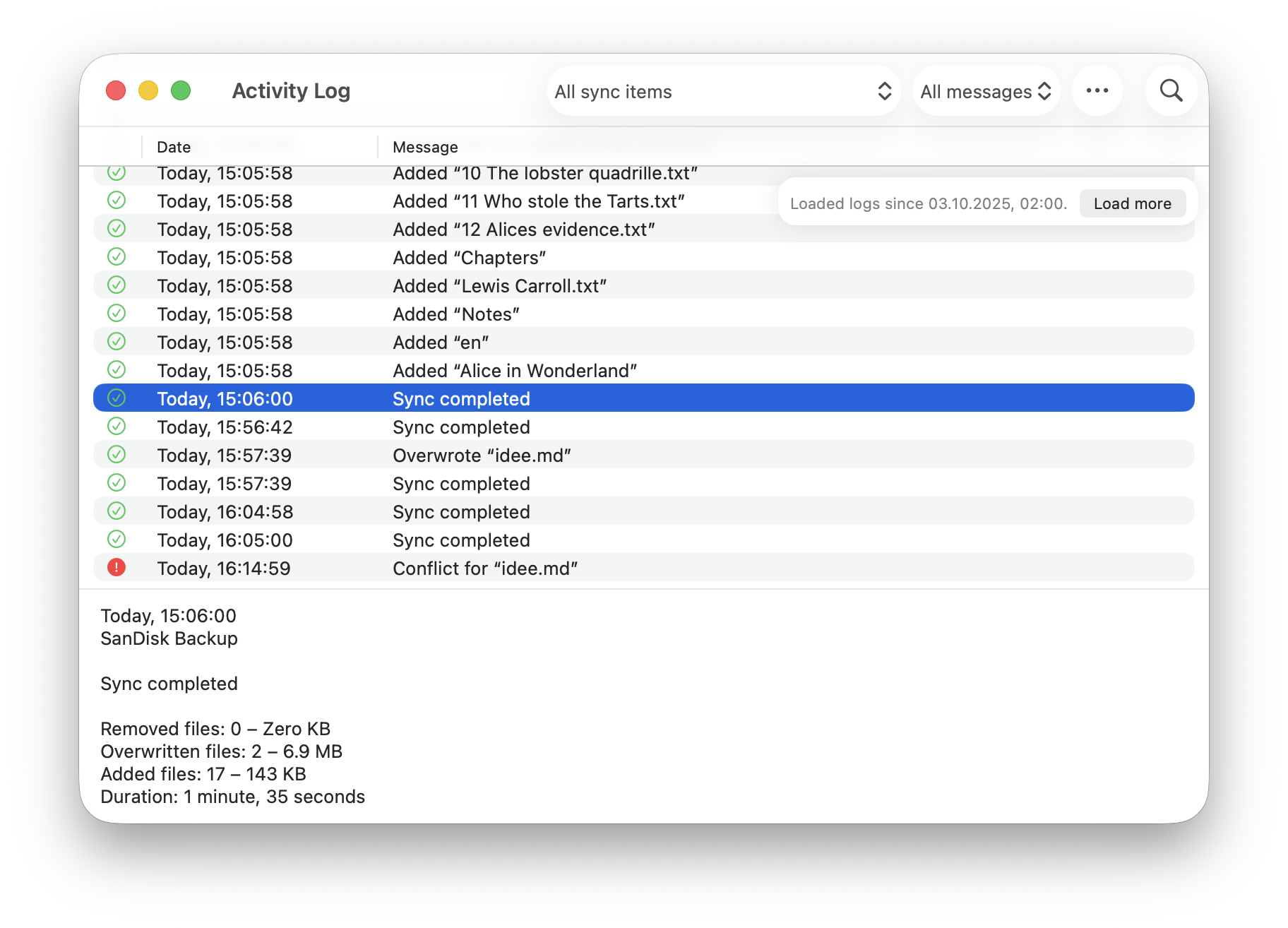1288x928 pixels.
Task: Click green checkmark icon on Added Chapters row
Action: (x=117, y=256)
